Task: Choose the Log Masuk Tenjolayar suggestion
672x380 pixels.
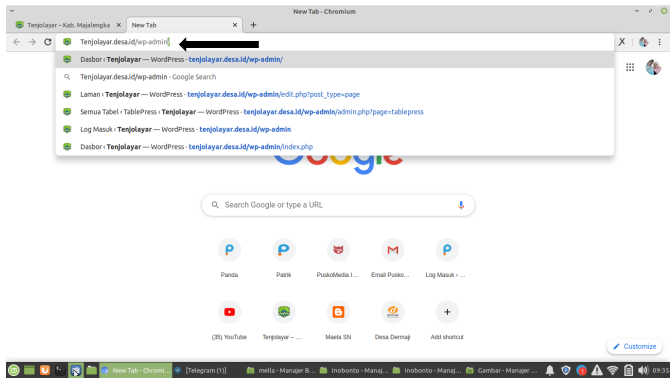Action: click(334, 129)
